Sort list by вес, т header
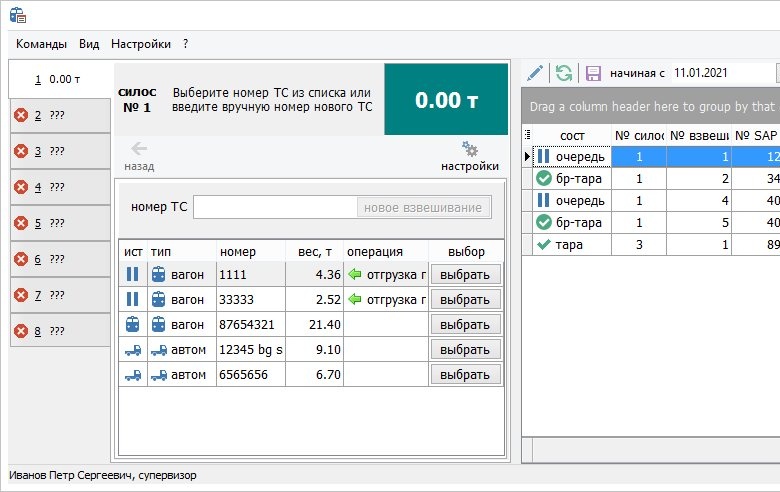This screenshot has height=492, width=780. tap(314, 252)
